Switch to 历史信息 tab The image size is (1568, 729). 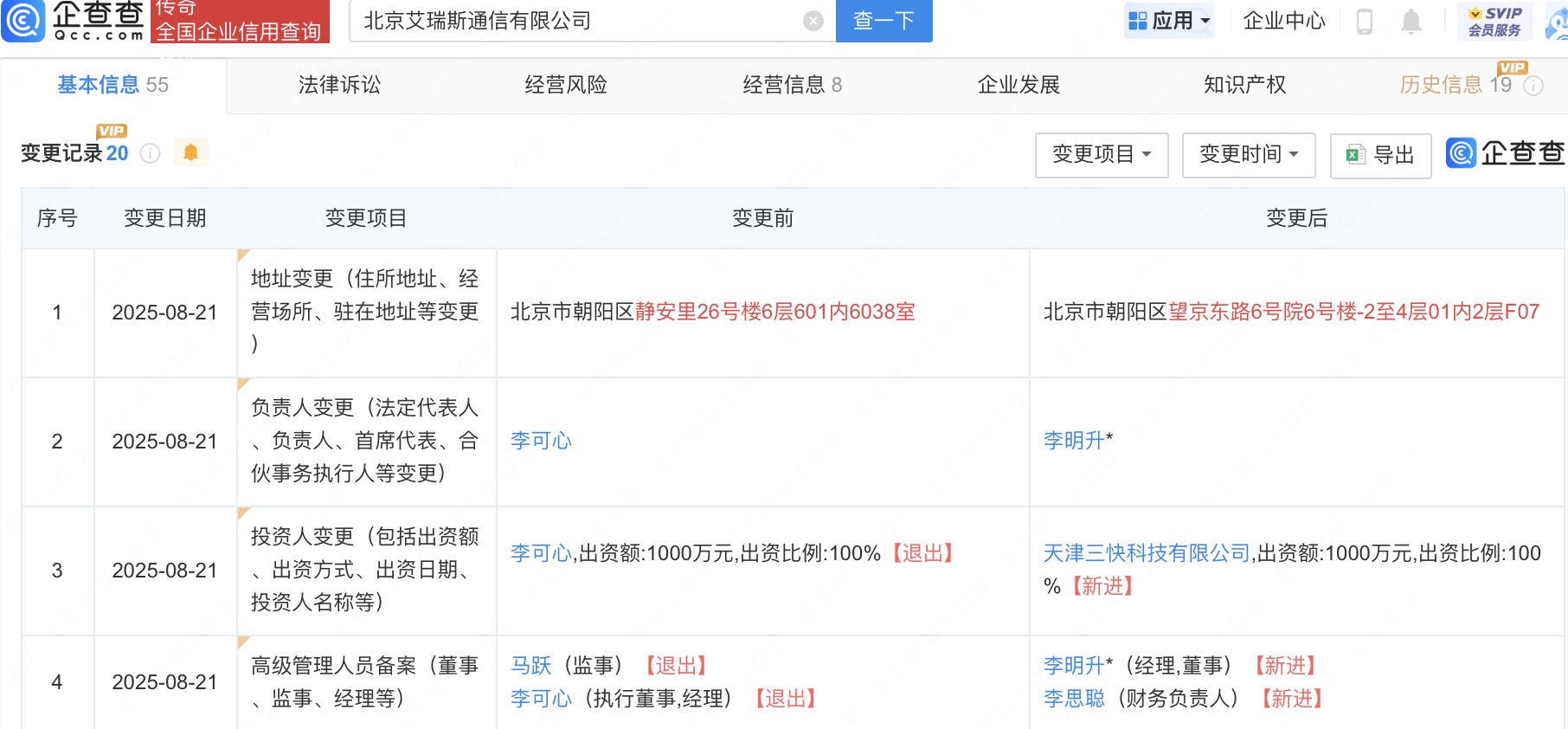tap(1456, 85)
